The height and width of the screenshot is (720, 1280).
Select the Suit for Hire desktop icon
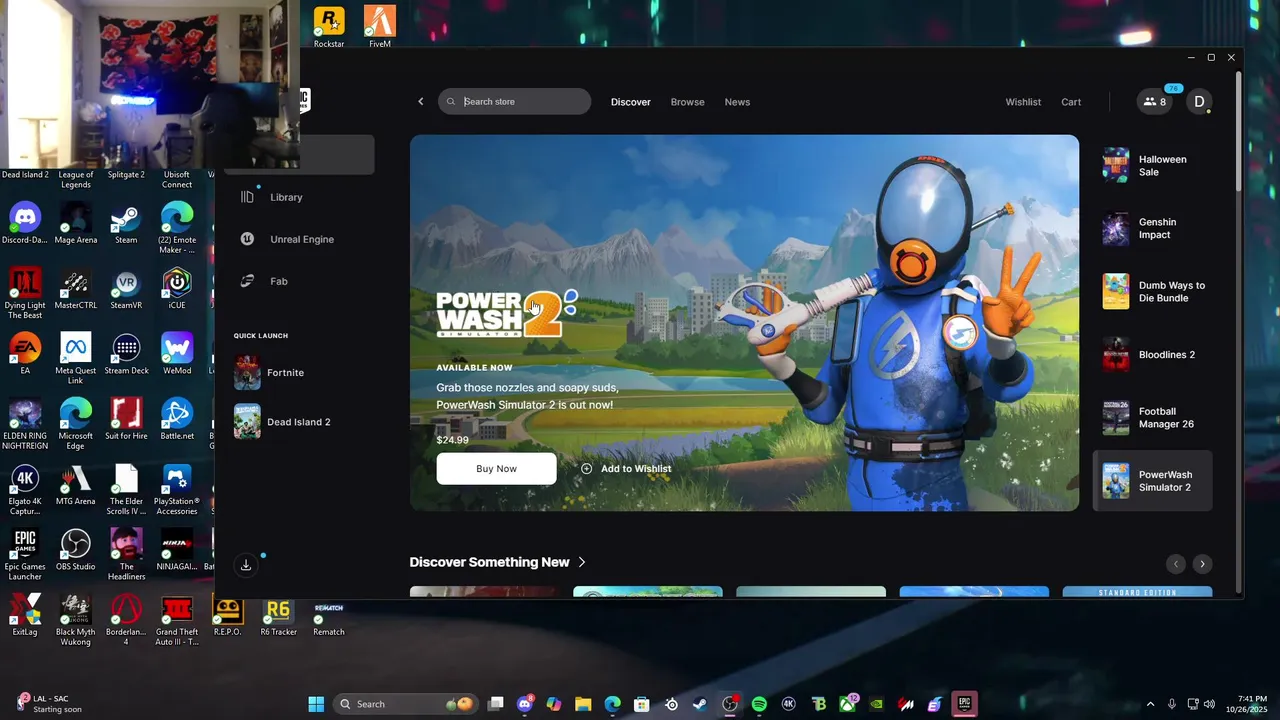[x=126, y=420]
